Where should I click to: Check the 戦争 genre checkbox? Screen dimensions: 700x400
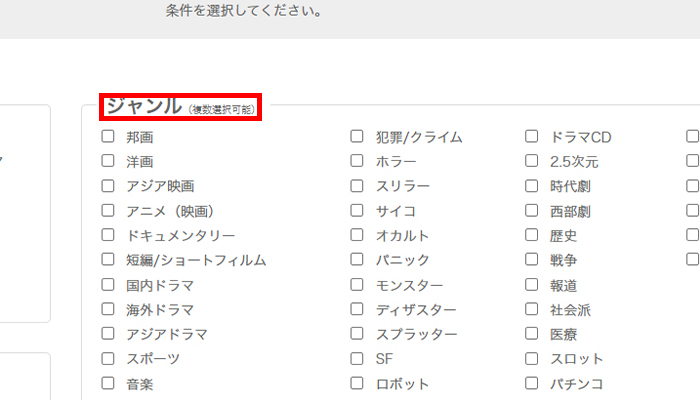(532, 260)
